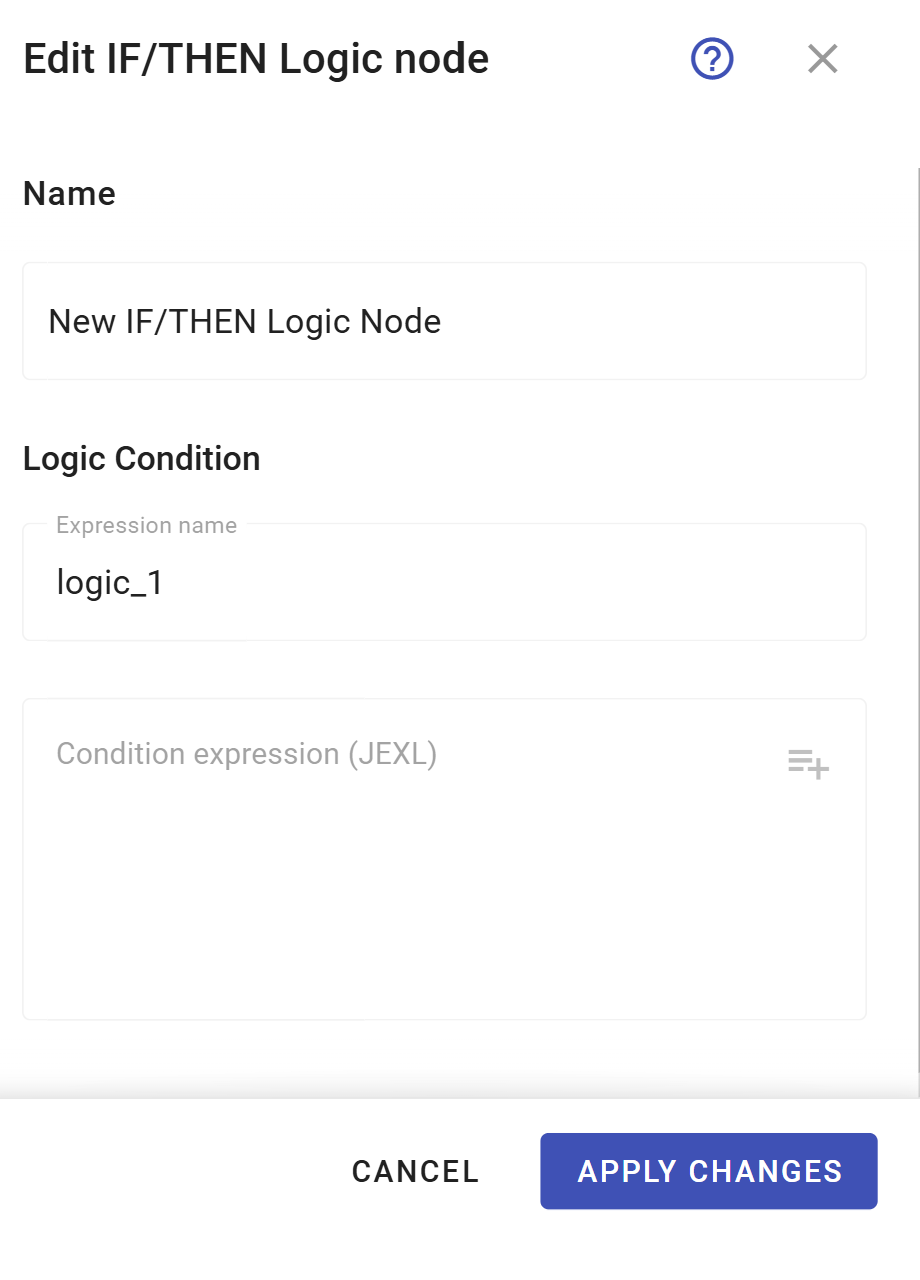
Task: Click the 'Name' section label
Action: 69,193
